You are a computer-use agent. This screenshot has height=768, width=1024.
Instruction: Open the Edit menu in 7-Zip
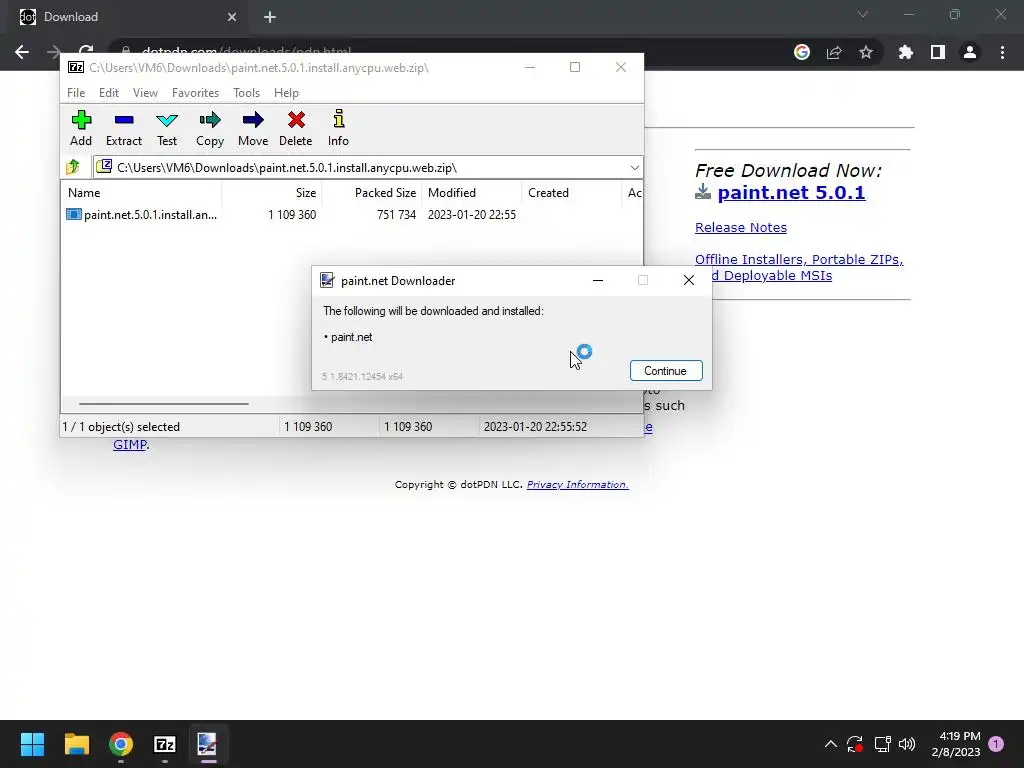[x=108, y=93]
